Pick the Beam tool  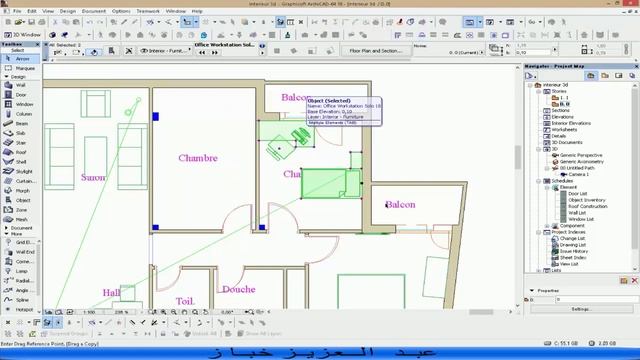pyautogui.click(x=20, y=124)
